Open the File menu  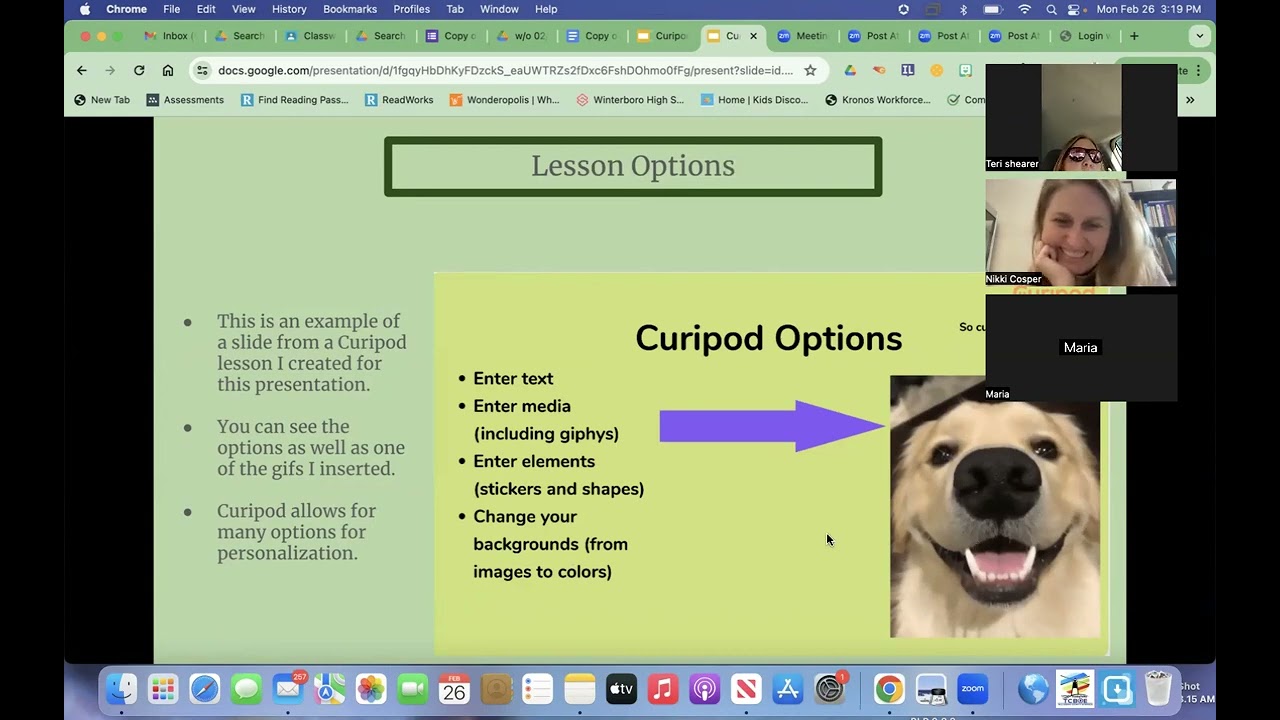pyautogui.click(x=172, y=9)
